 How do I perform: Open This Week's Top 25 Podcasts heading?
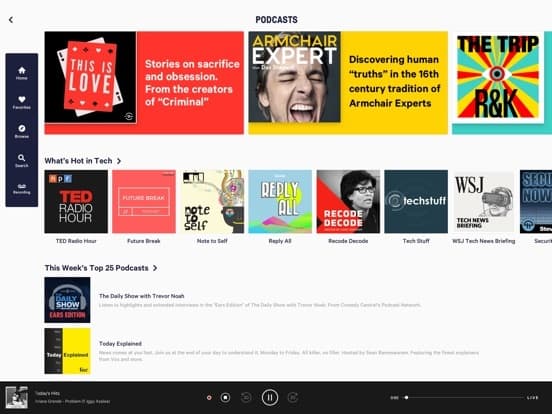96,268
